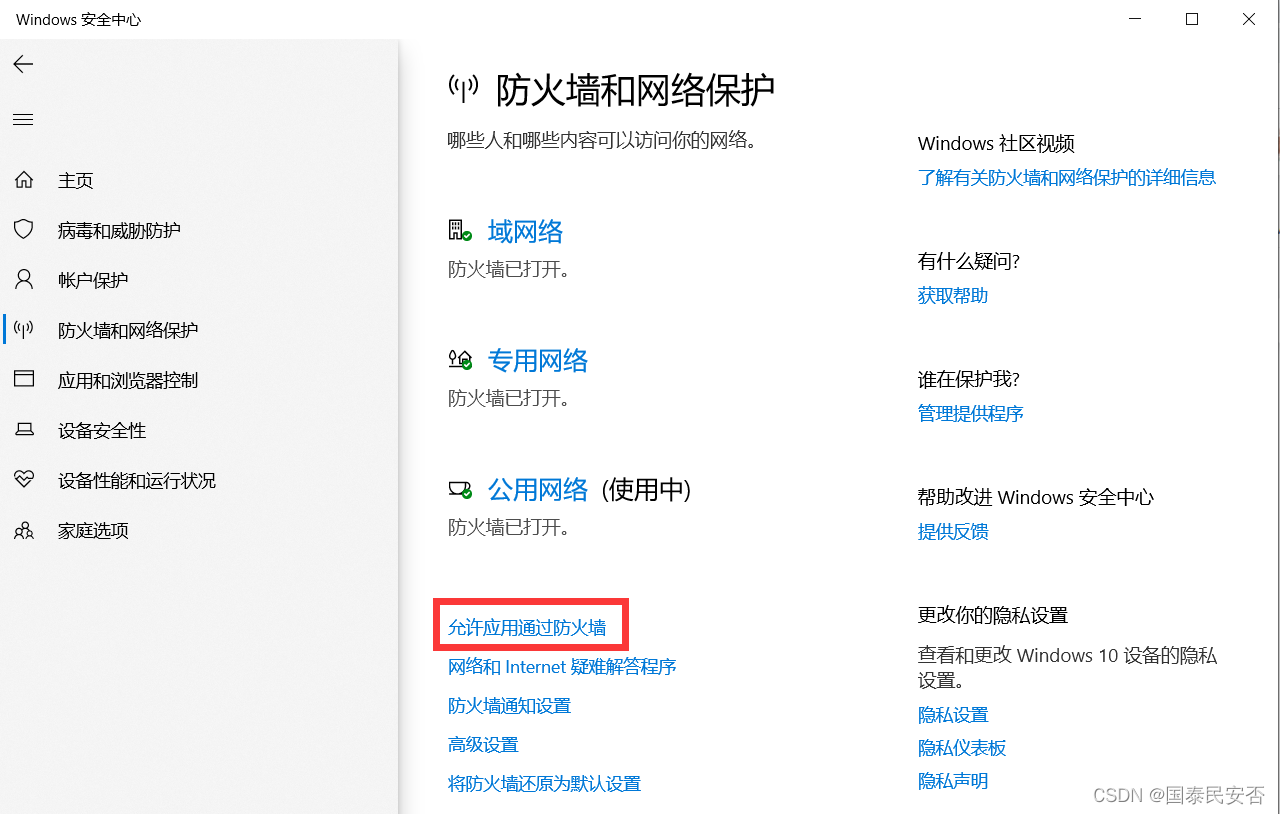Click text 查看和更改 Windows 10 设备的隐私设置

coord(1067,668)
